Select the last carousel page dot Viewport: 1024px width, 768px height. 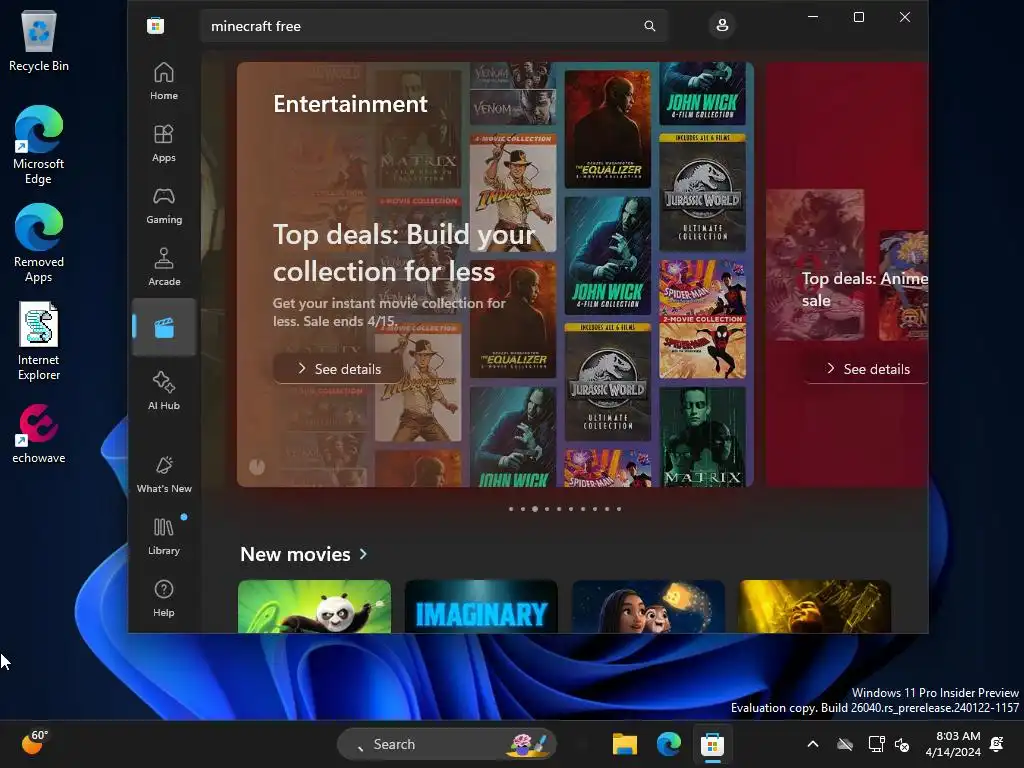click(x=618, y=509)
